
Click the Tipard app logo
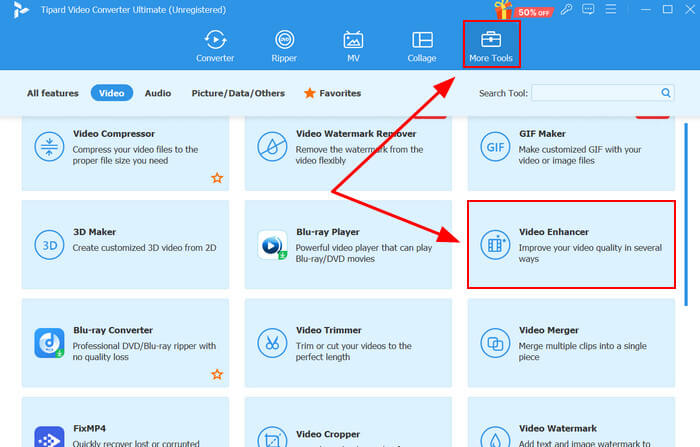21,10
